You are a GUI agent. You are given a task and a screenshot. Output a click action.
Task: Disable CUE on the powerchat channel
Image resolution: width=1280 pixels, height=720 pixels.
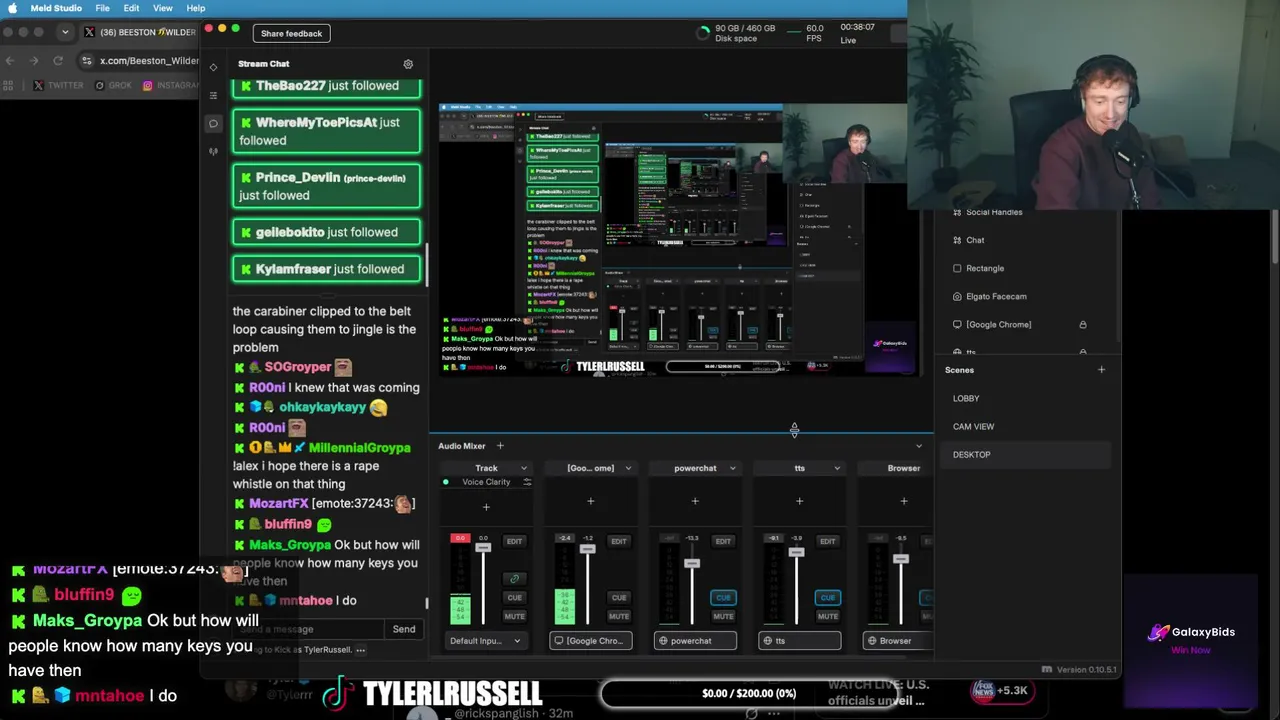pos(723,597)
